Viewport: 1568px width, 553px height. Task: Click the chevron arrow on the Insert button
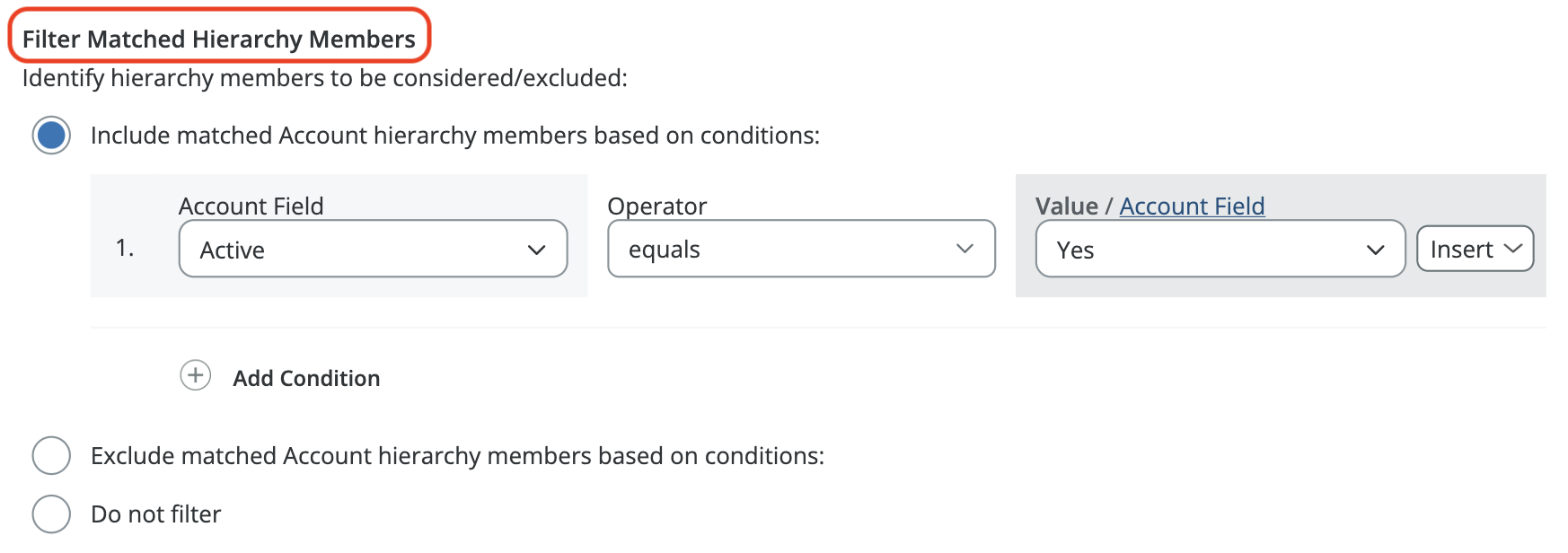click(1513, 248)
